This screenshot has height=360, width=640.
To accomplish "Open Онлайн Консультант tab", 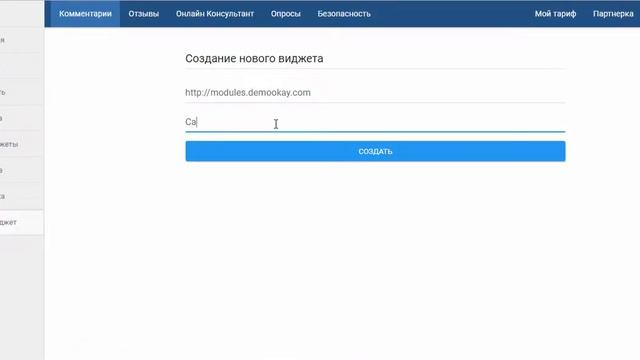I will click(215, 14).
